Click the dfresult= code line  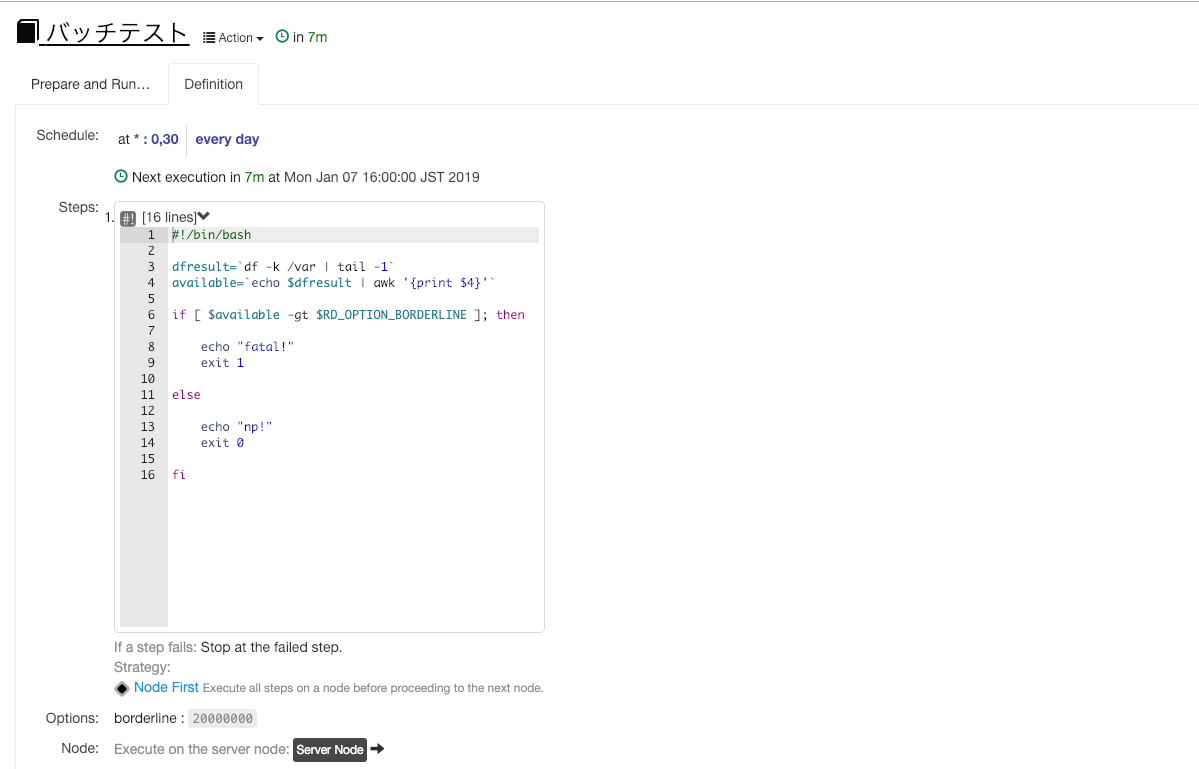click(283, 267)
